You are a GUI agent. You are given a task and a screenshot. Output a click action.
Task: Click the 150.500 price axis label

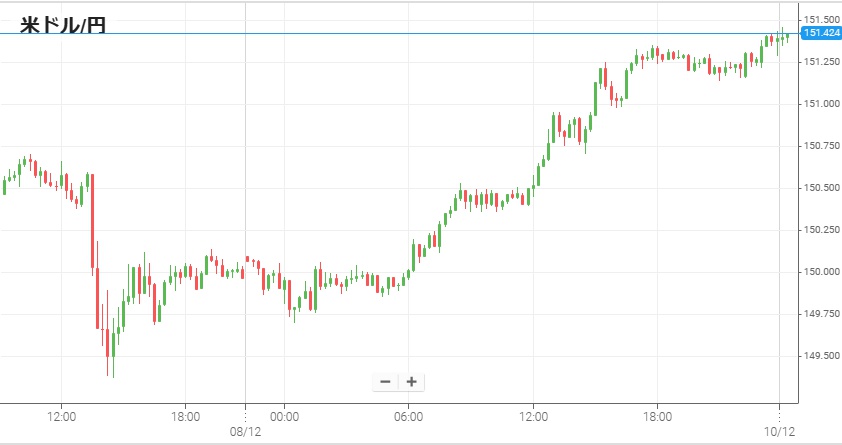pyautogui.click(x=821, y=187)
